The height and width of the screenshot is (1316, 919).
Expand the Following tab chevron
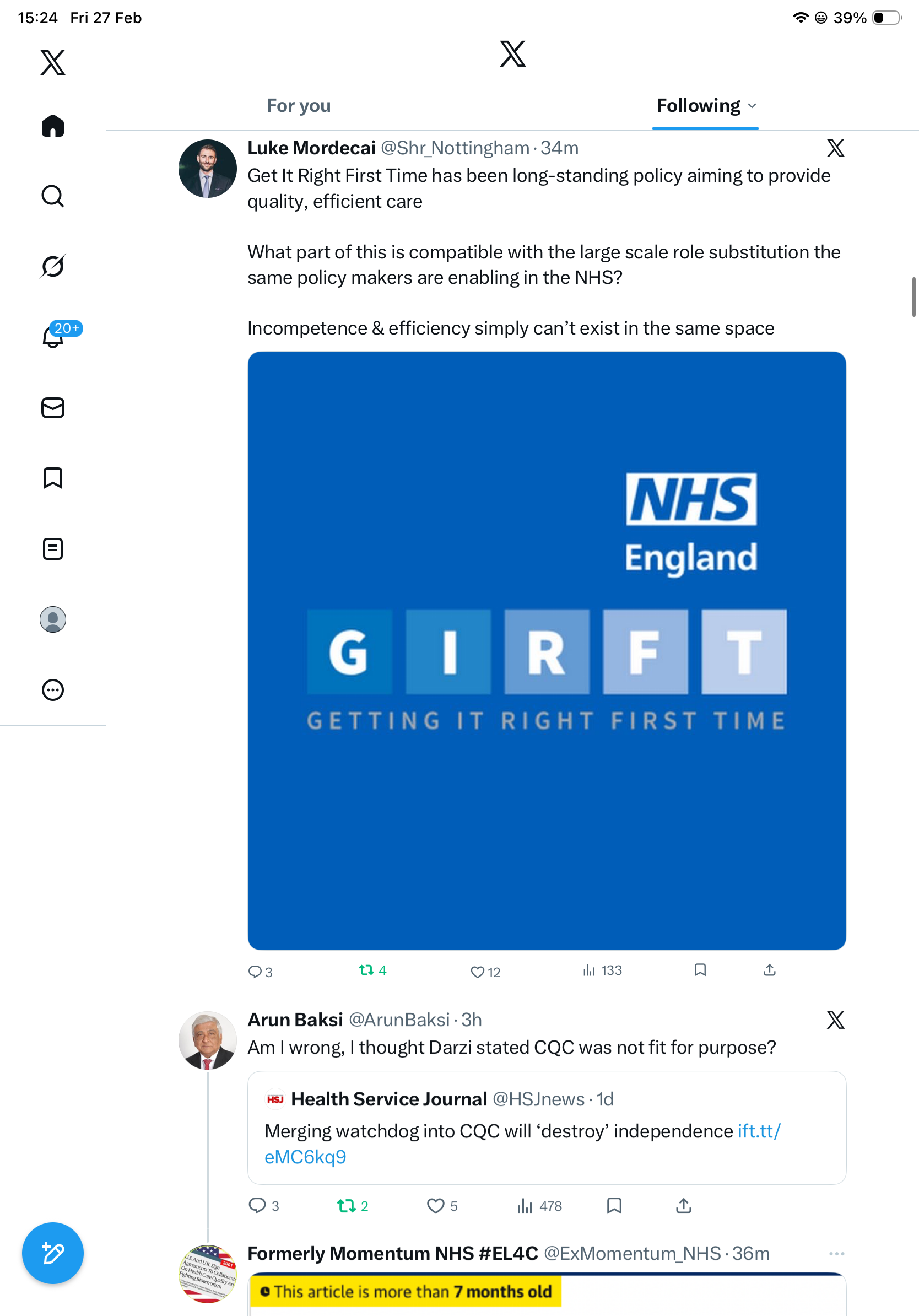[x=752, y=106]
